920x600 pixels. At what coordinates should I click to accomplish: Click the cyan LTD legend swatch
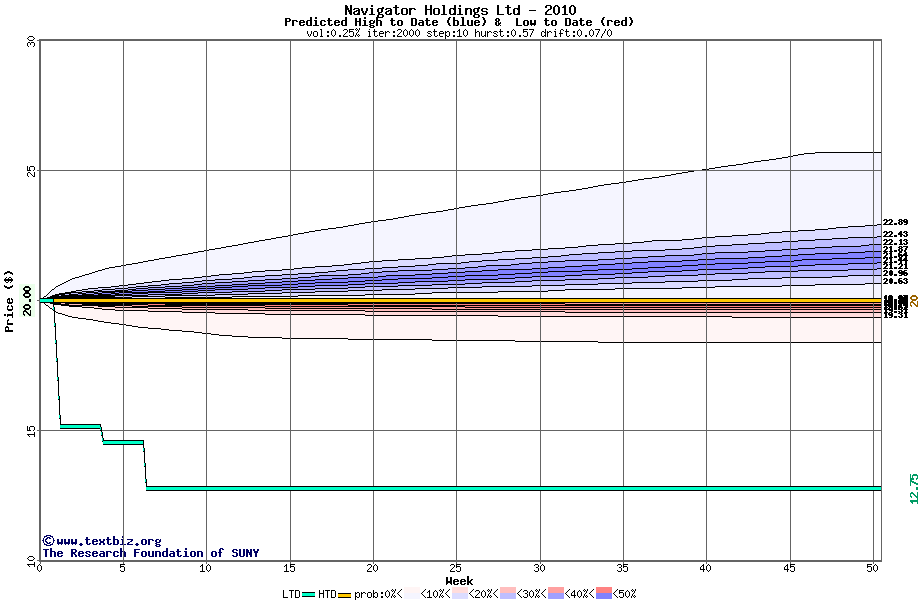308,594
